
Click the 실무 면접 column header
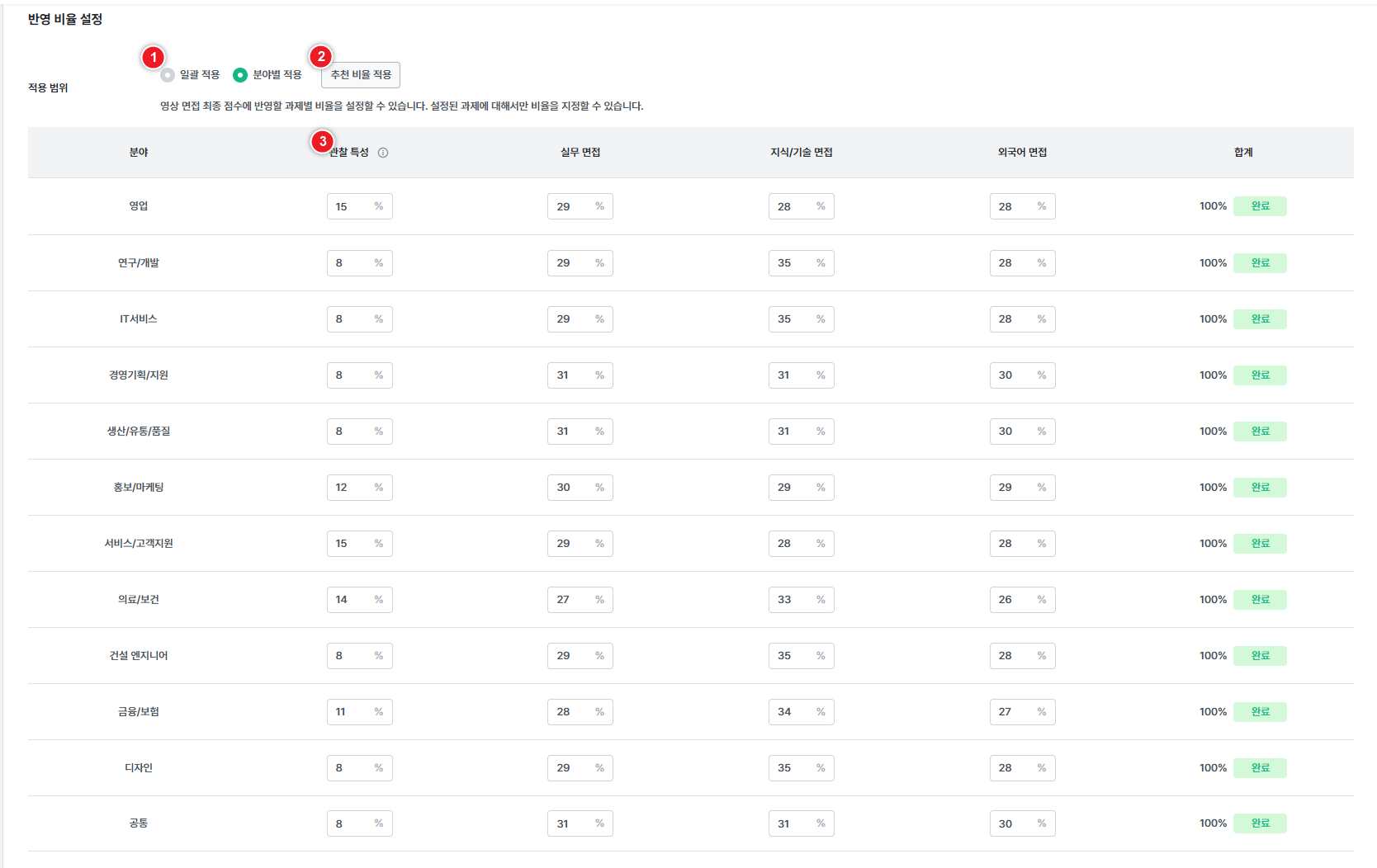point(580,153)
